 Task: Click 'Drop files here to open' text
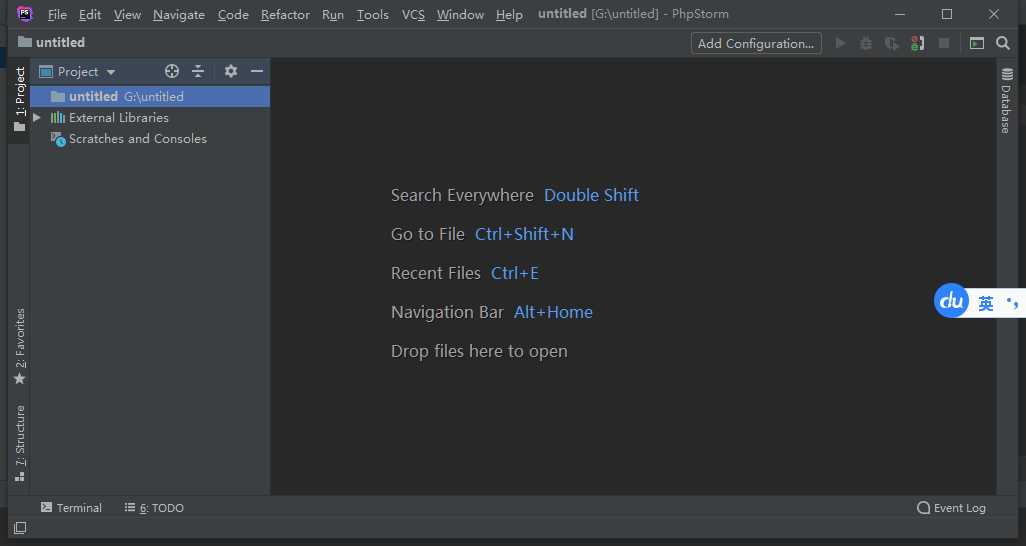[479, 352]
